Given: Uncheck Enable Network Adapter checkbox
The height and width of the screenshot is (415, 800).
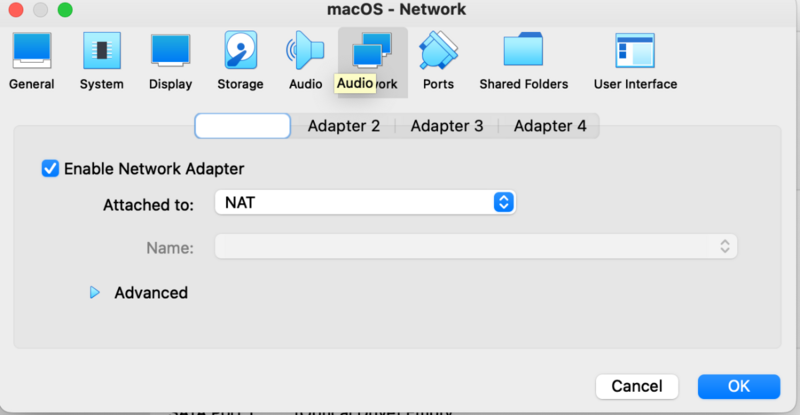Looking at the screenshot, I should [x=50, y=168].
